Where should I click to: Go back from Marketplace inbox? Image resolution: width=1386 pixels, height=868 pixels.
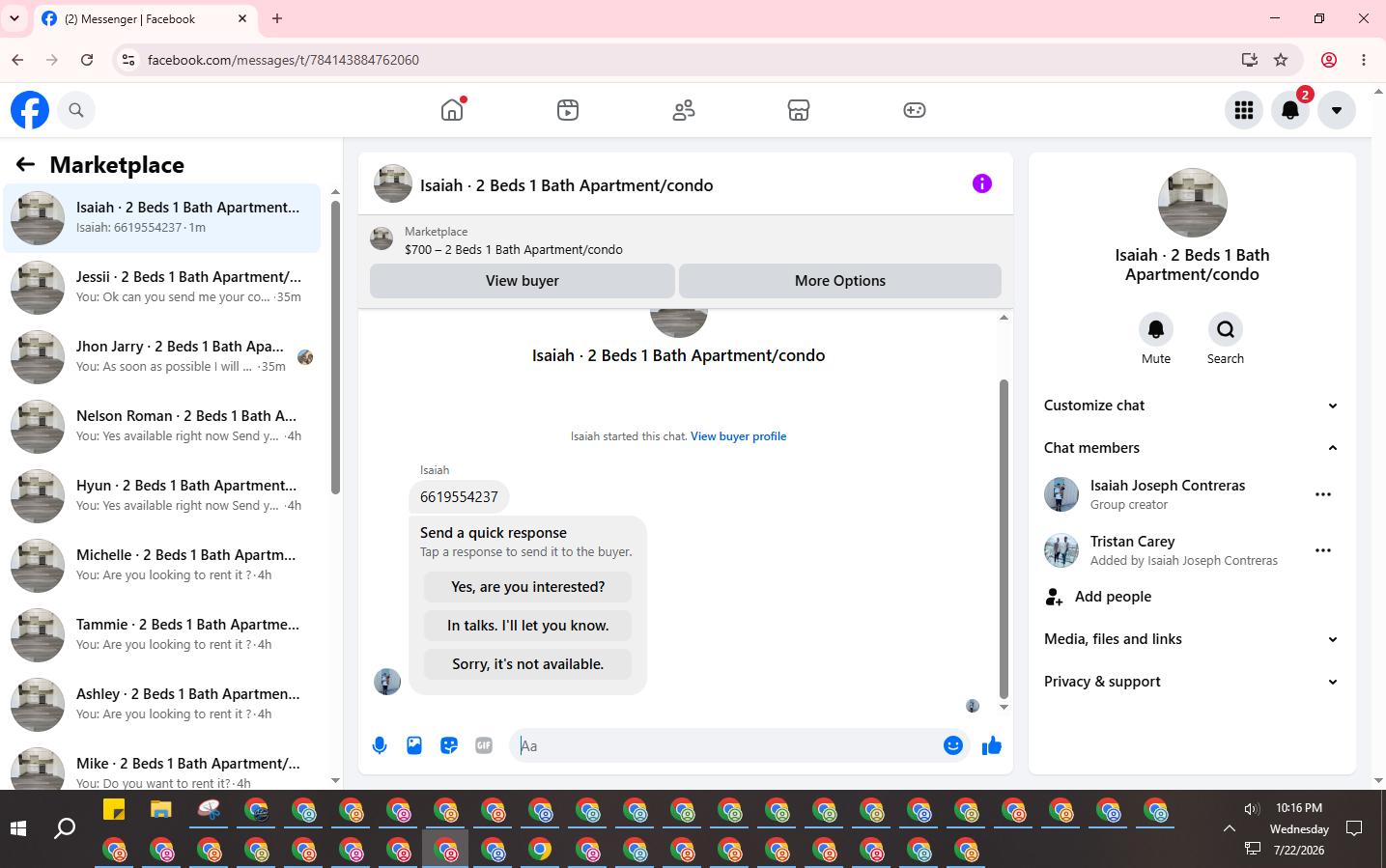click(x=26, y=165)
